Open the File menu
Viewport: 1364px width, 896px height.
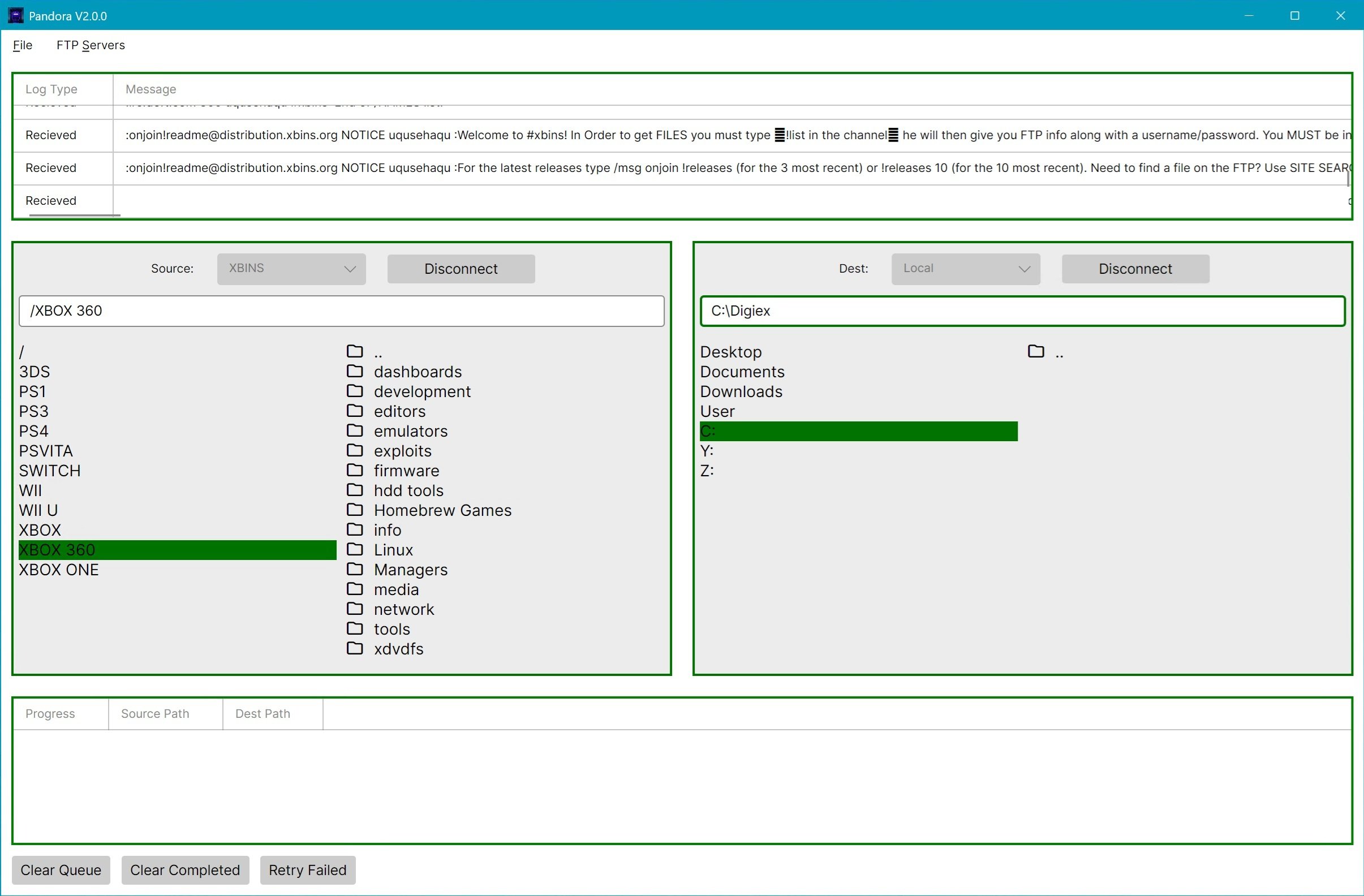point(23,45)
